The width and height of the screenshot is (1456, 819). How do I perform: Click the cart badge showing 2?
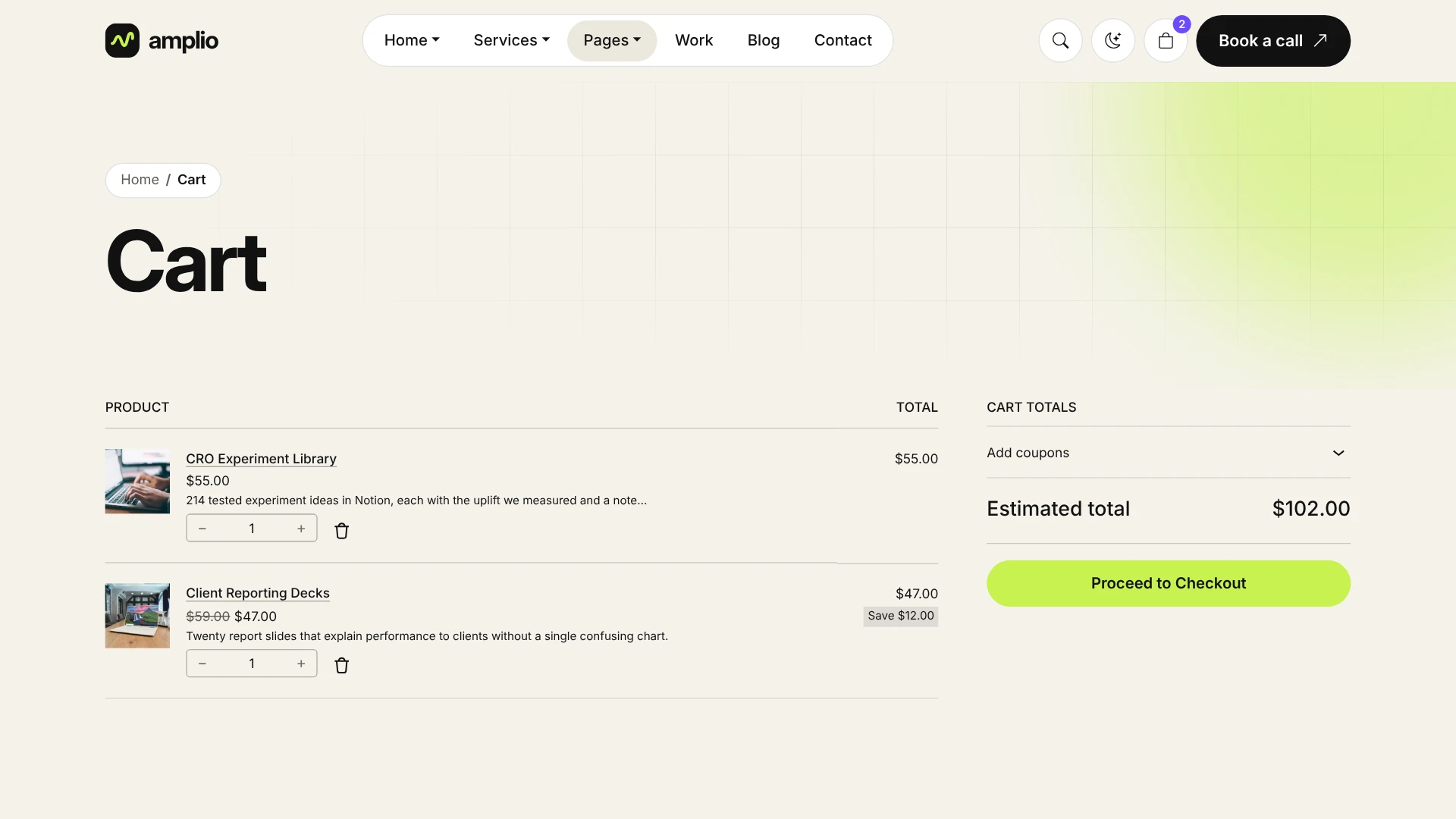1181,24
